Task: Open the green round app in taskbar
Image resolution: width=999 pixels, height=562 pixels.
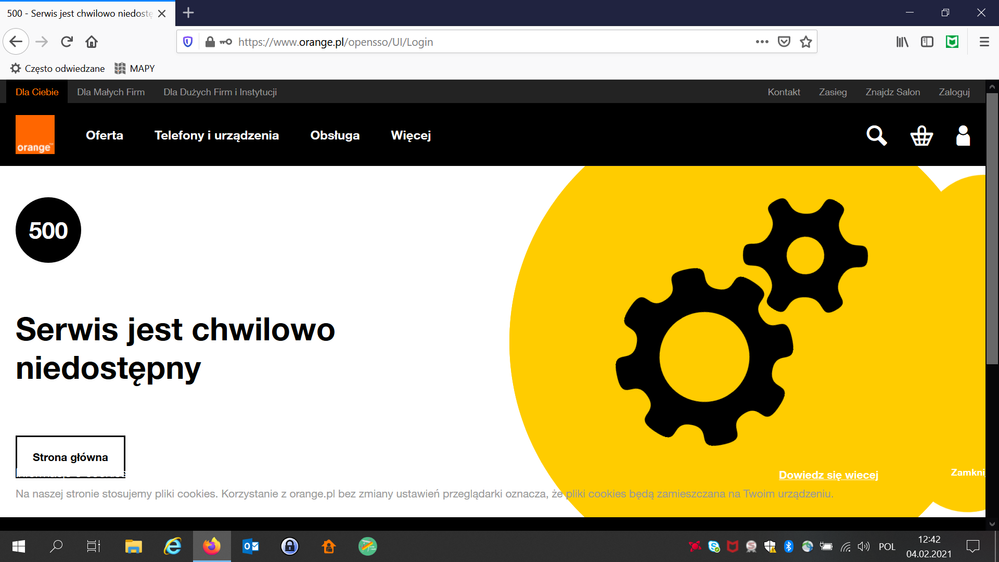Action: [368, 546]
